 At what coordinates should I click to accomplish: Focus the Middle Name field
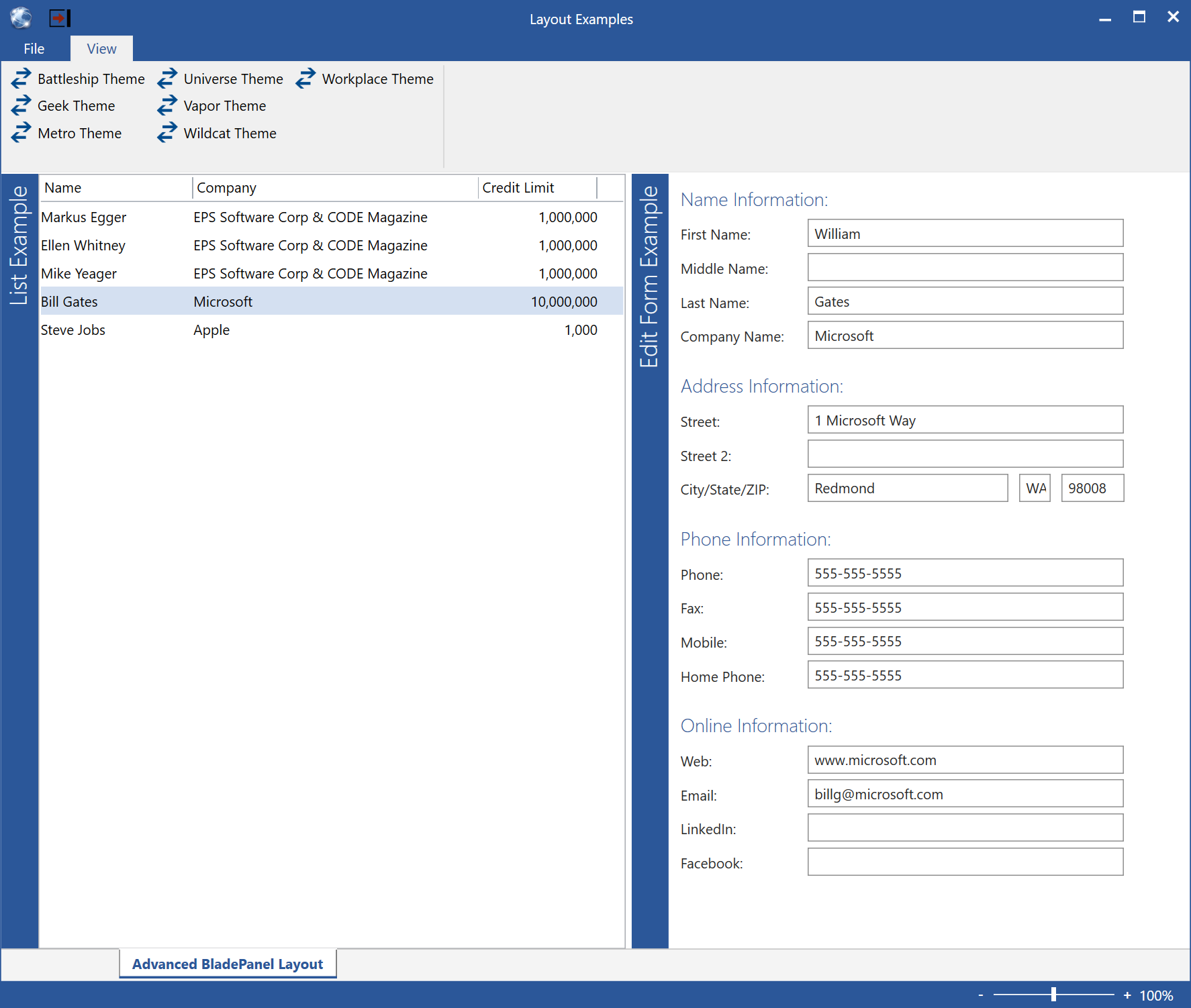pyautogui.click(x=965, y=268)
